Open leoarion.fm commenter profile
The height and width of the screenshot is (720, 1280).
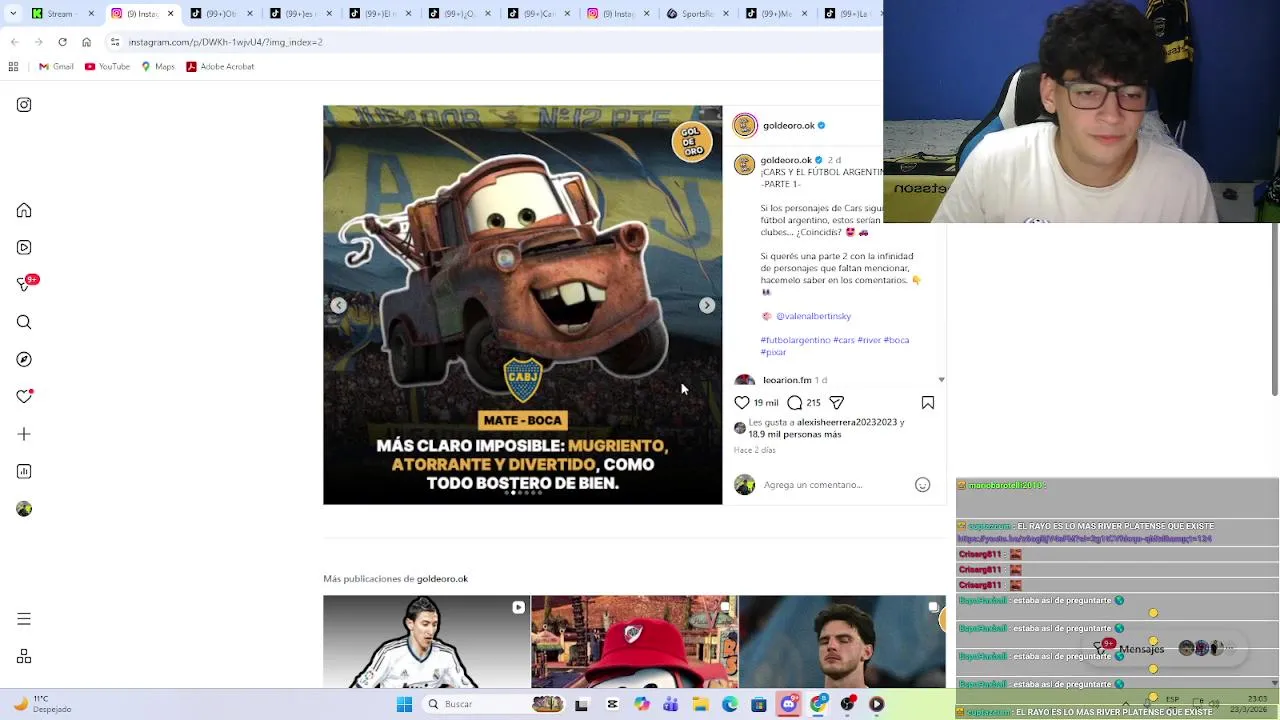(787, 380)
